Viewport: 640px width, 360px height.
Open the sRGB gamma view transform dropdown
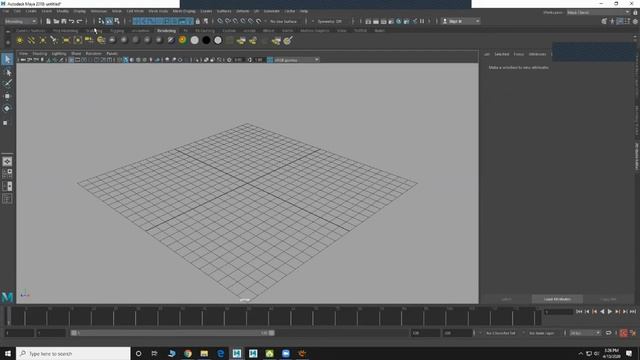[x=296, y=60]
